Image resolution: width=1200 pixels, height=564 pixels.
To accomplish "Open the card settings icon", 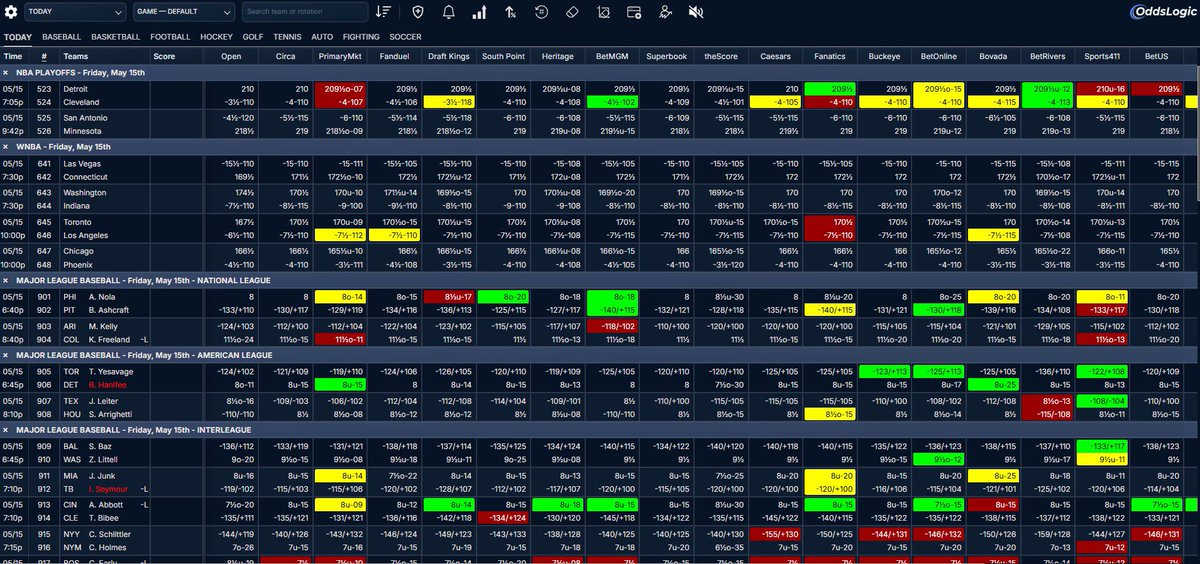I will (x=634, y=12).
